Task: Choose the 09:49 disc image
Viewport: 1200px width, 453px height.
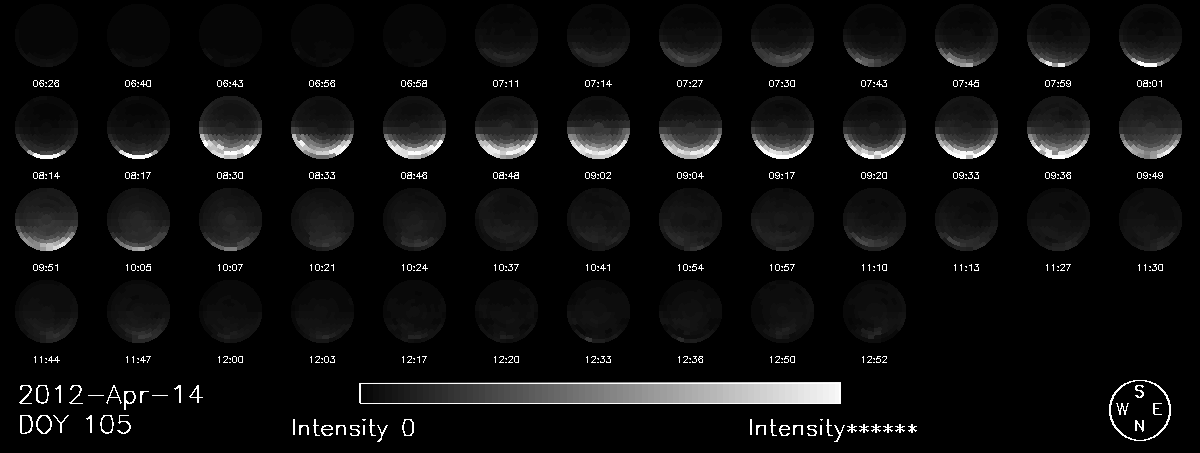Action: (1151, 129)
